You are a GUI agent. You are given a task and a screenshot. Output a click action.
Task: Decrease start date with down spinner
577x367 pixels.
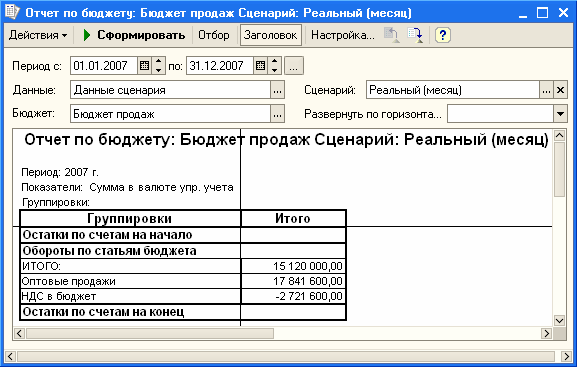[x=159, y=70]
